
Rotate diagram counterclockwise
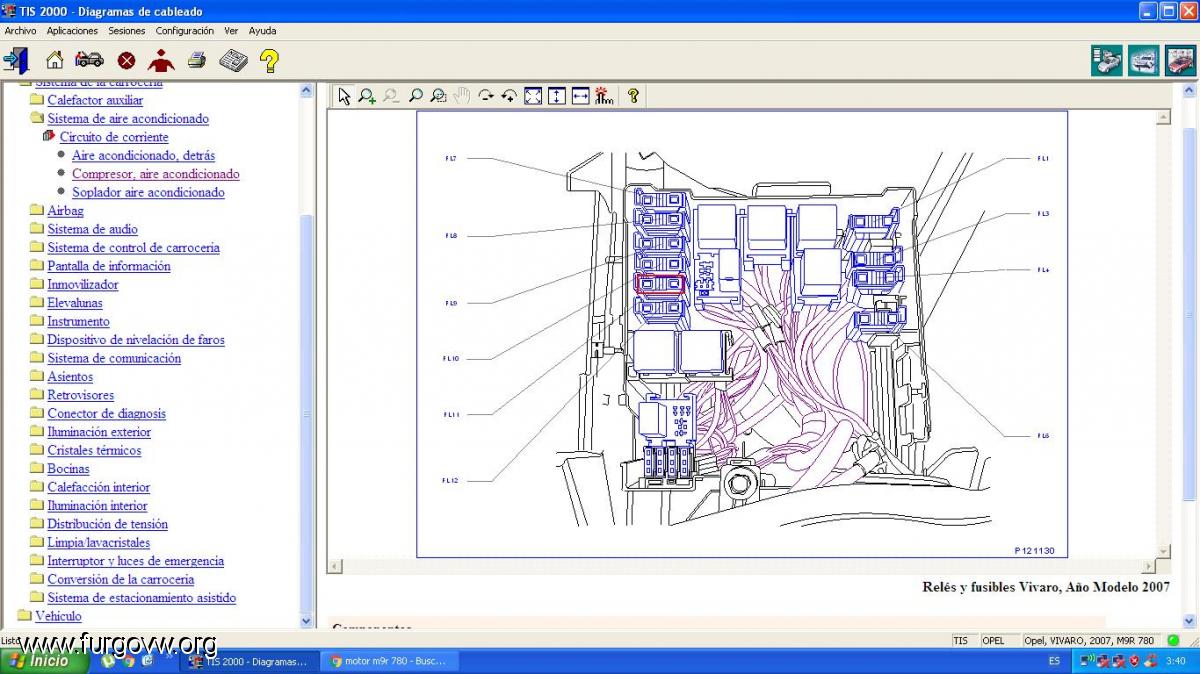[509, 96]
